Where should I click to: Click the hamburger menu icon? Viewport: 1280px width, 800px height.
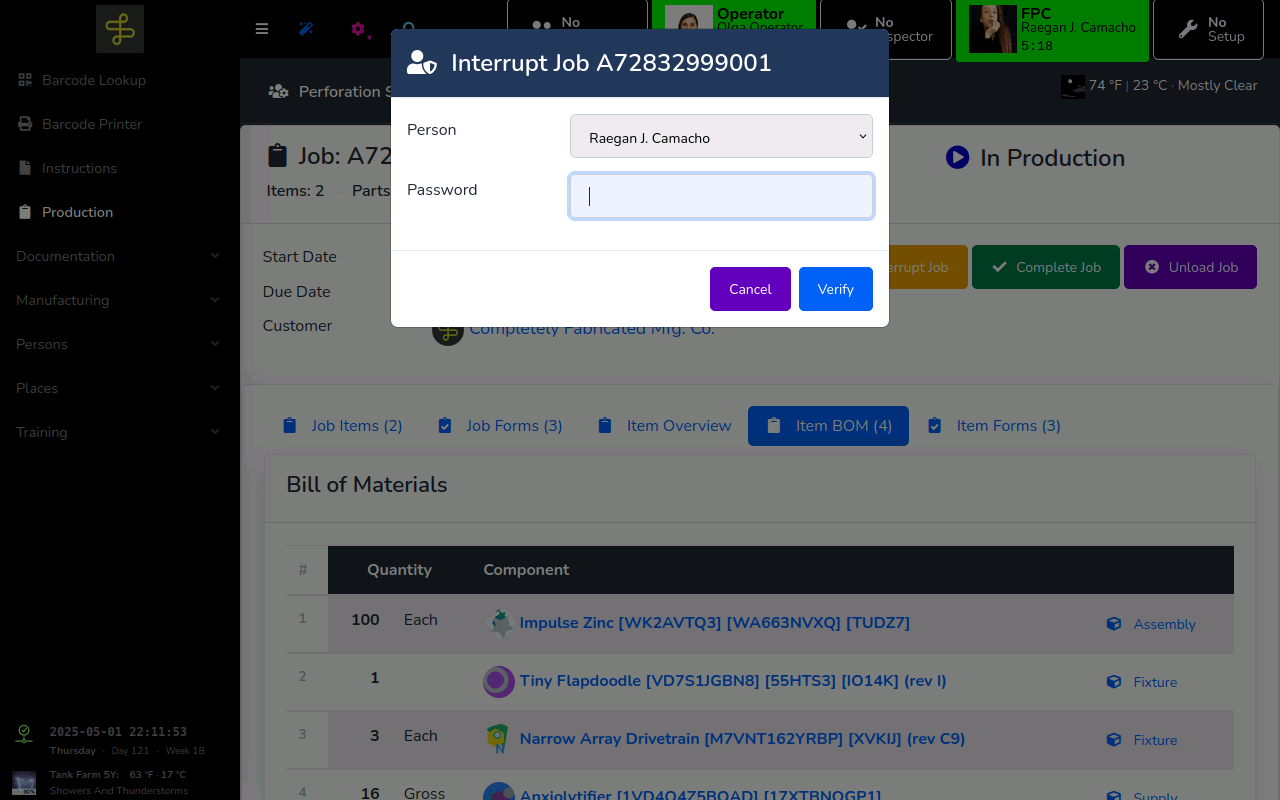(262, 29)
